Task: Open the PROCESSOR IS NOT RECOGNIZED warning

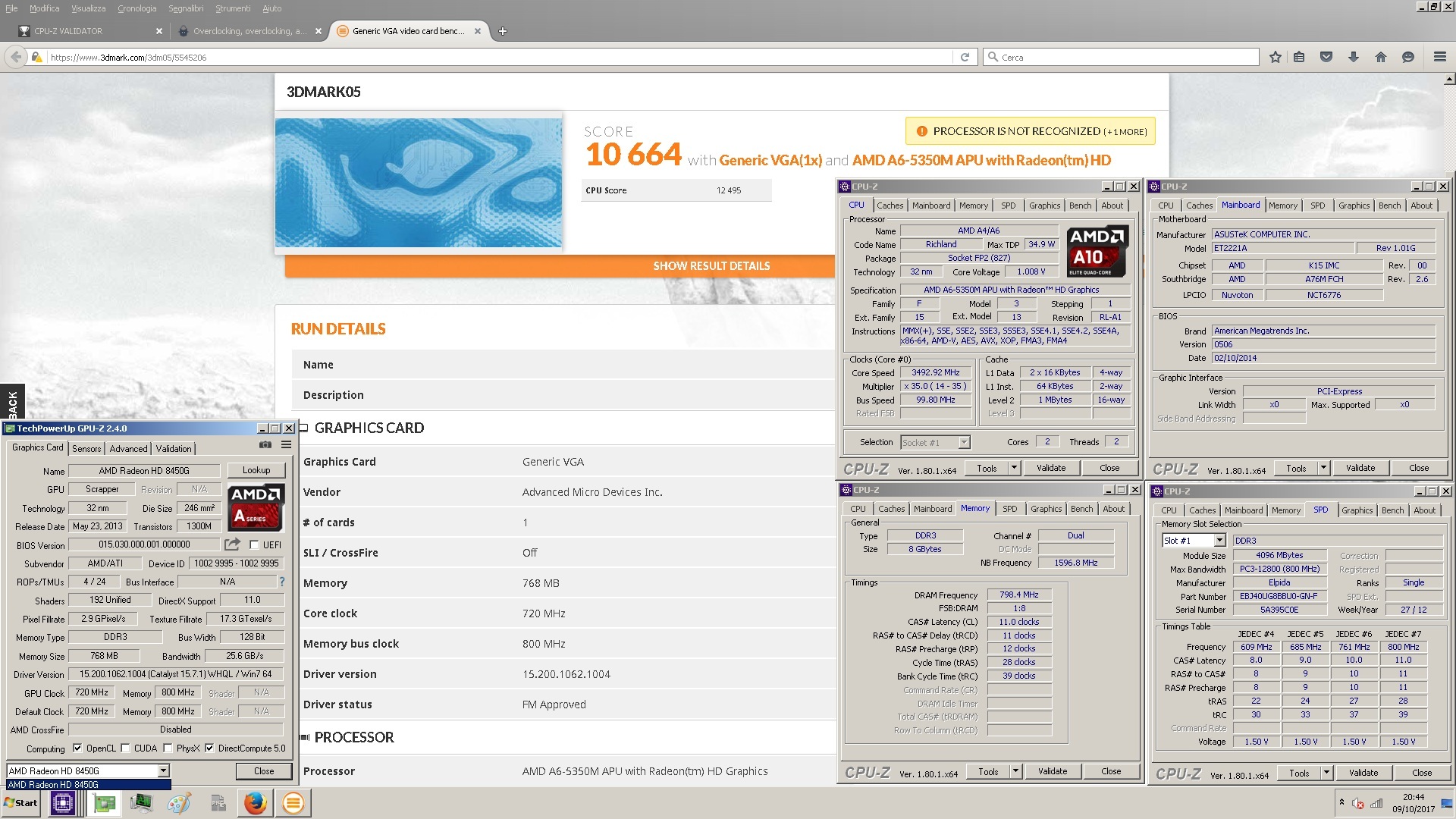Action: (1031, 131)
